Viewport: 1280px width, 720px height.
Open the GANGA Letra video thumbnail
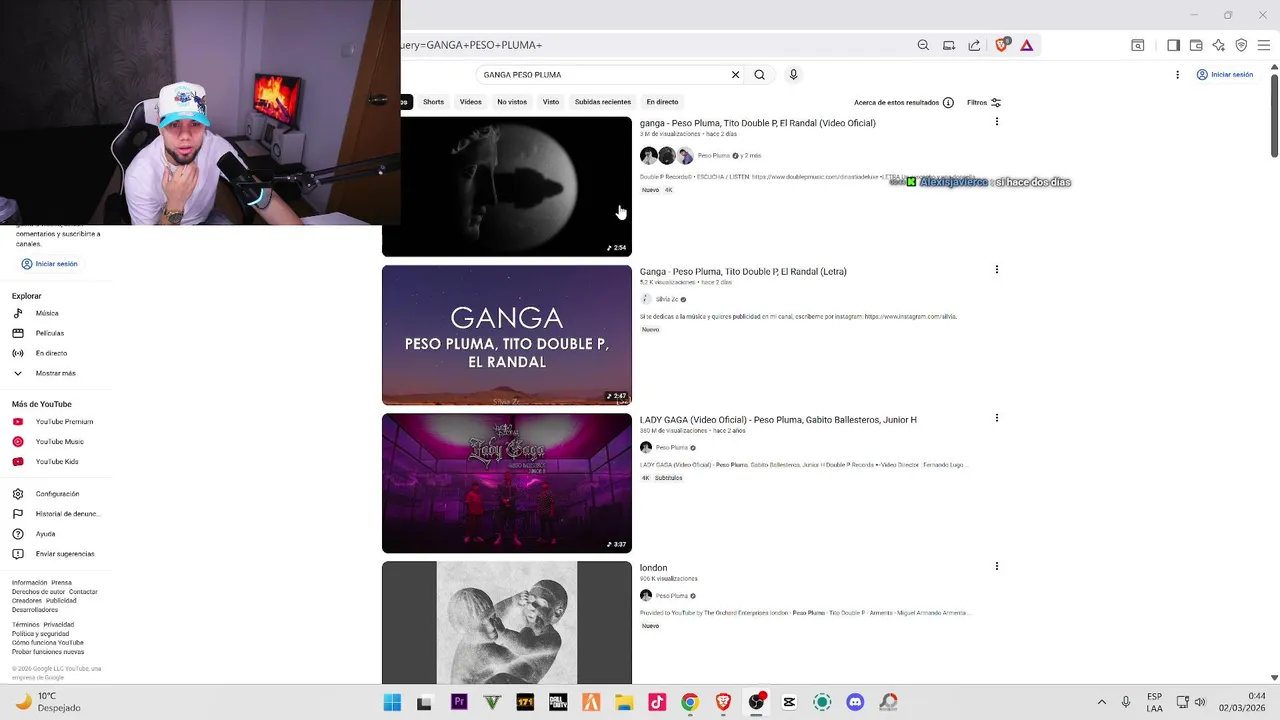tap(507, 335)
